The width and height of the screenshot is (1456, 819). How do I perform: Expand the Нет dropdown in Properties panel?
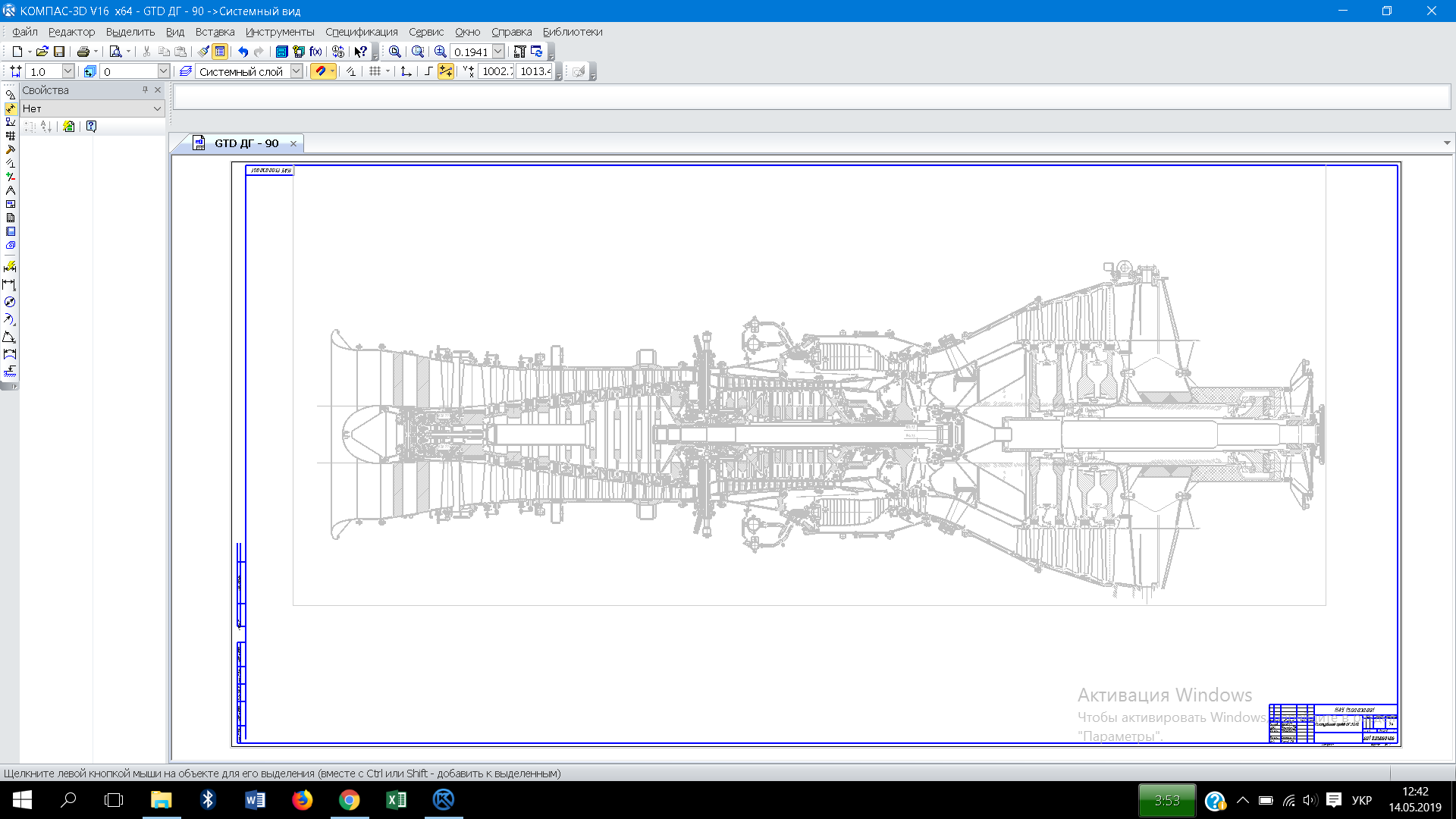[x=157, y=108]
